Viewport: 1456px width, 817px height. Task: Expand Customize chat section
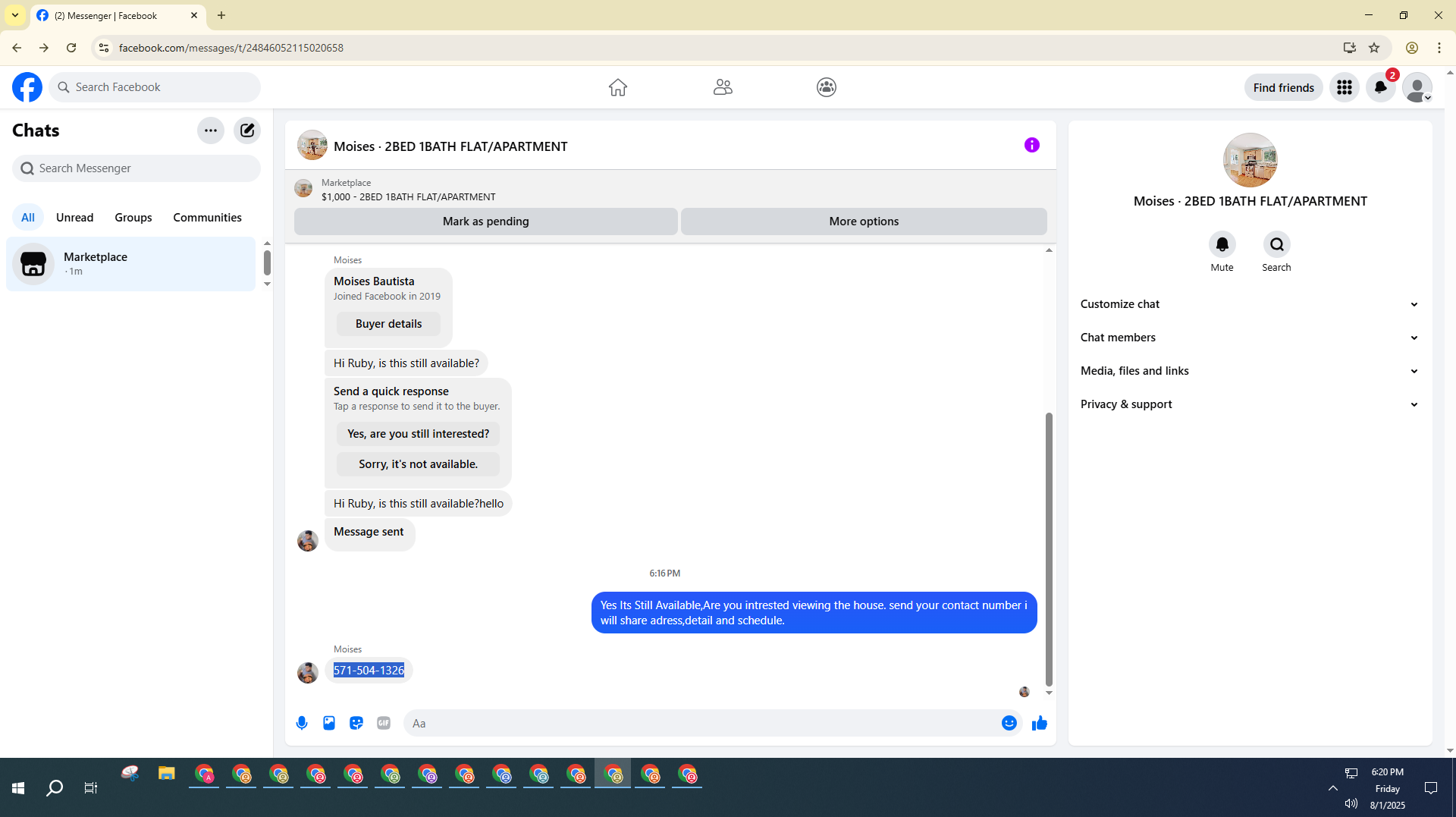[1250, 304]
